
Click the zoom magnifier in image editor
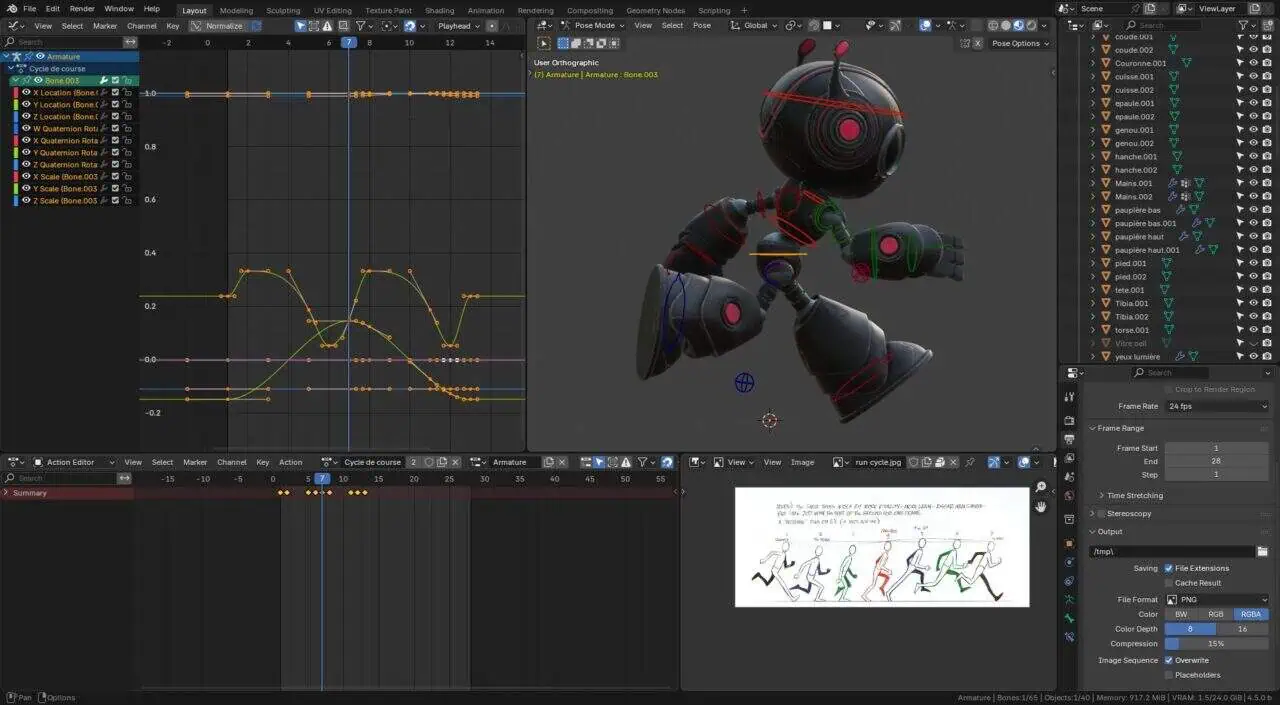(x=1041, y=487)
